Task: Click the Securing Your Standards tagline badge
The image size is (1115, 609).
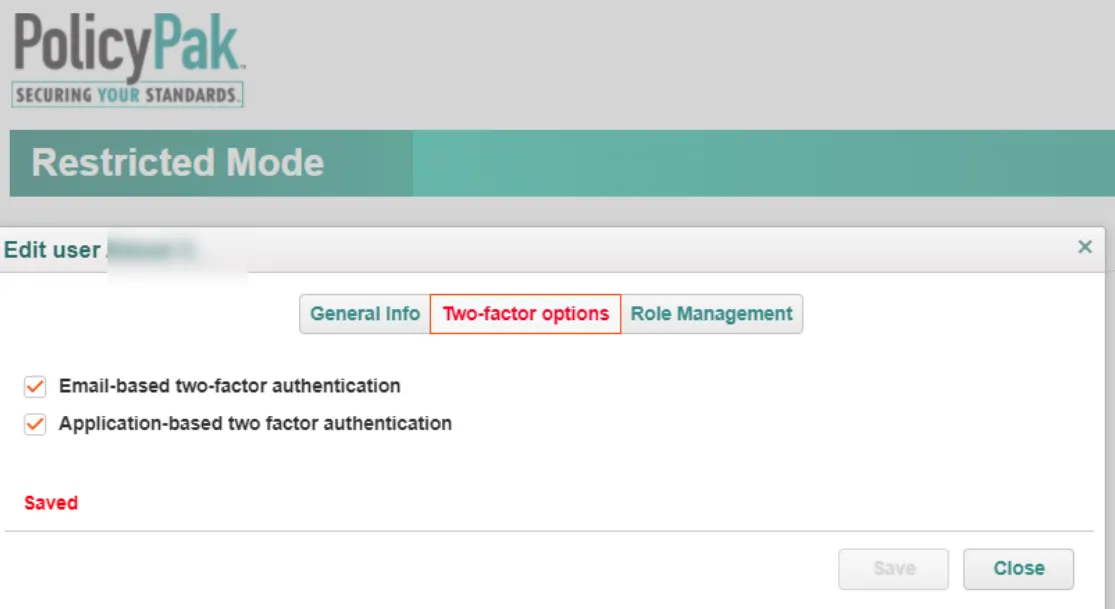Action: point(127,95)
